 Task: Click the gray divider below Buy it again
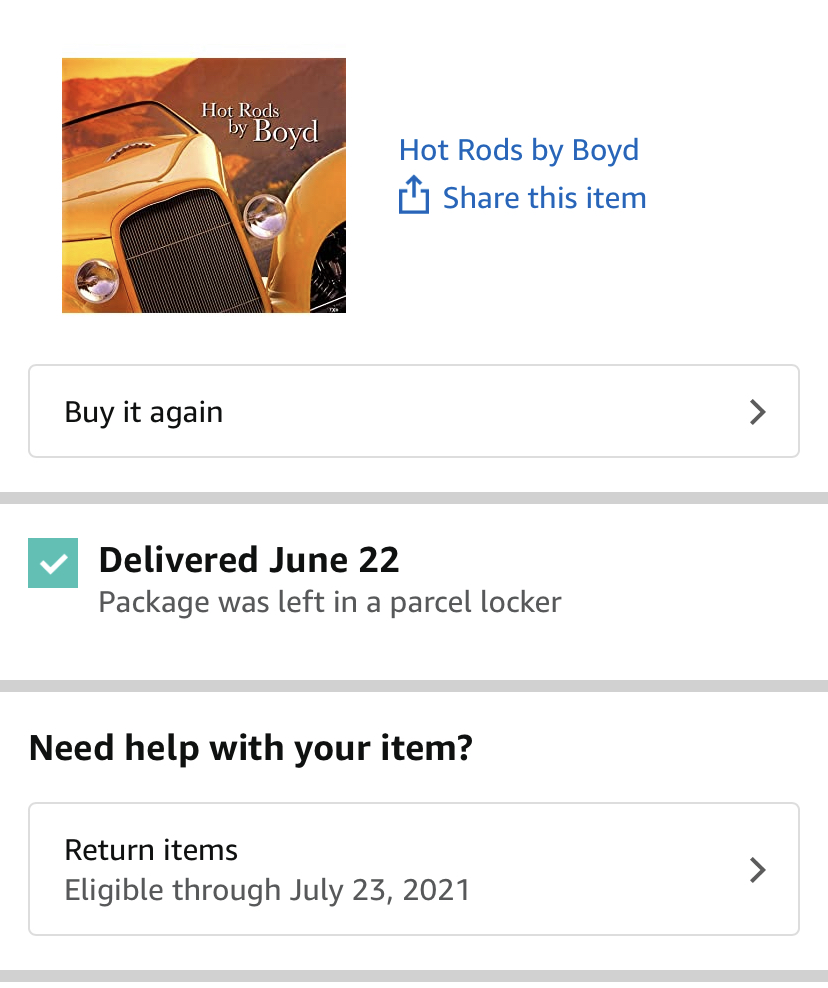click(414, 498)
